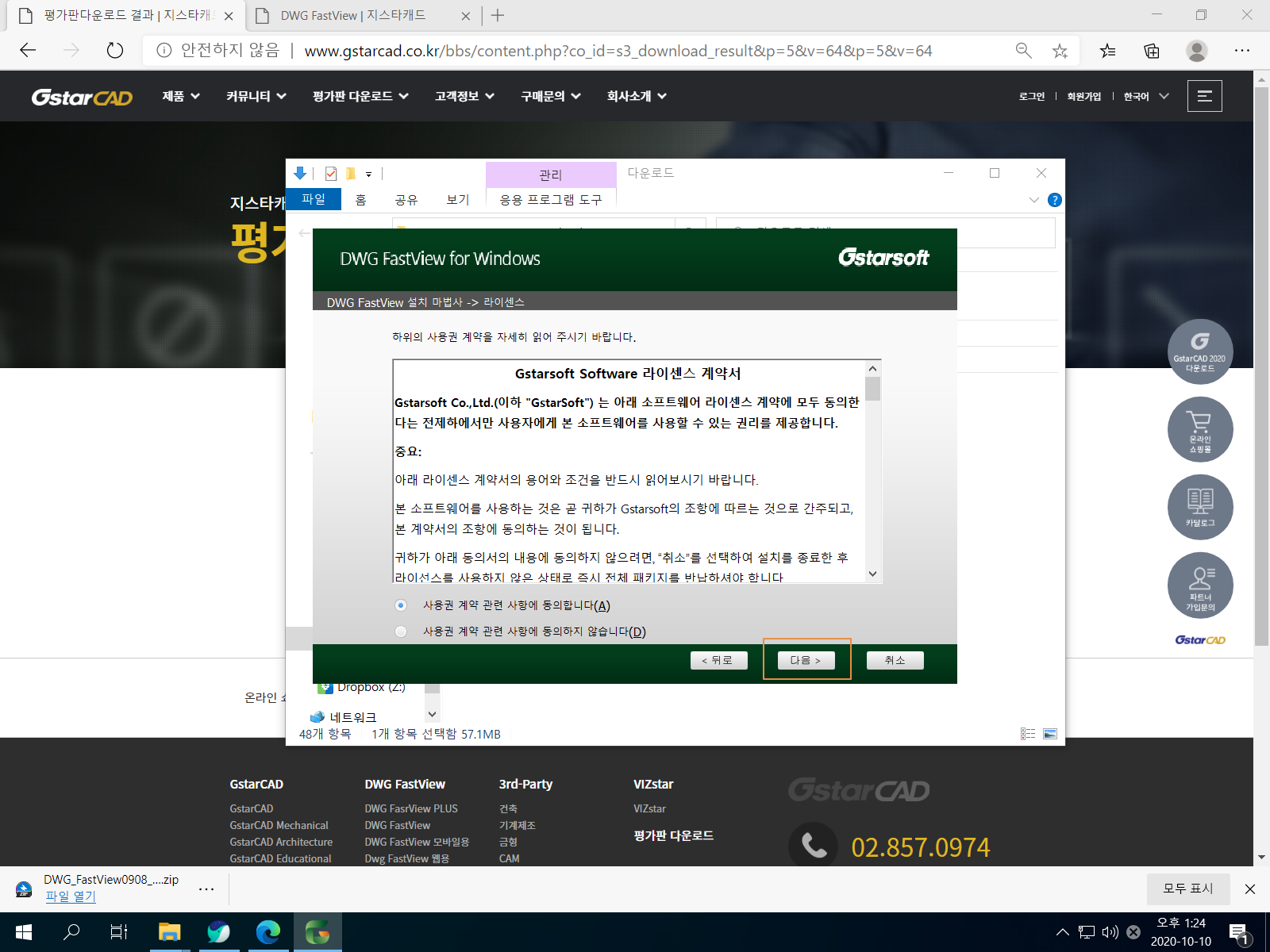Click quick access properties checkmark icon
The image size is (1270, 952).
(331, 174)
